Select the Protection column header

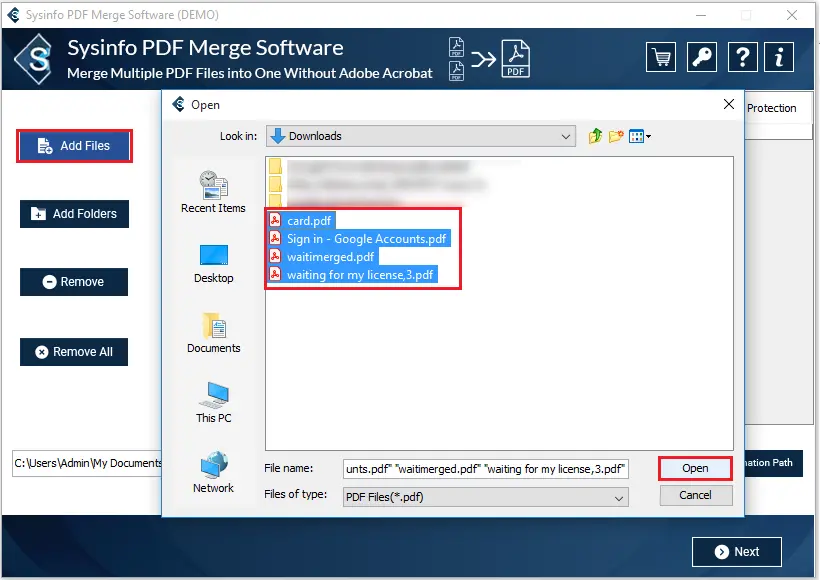click(x=778, y=108)
